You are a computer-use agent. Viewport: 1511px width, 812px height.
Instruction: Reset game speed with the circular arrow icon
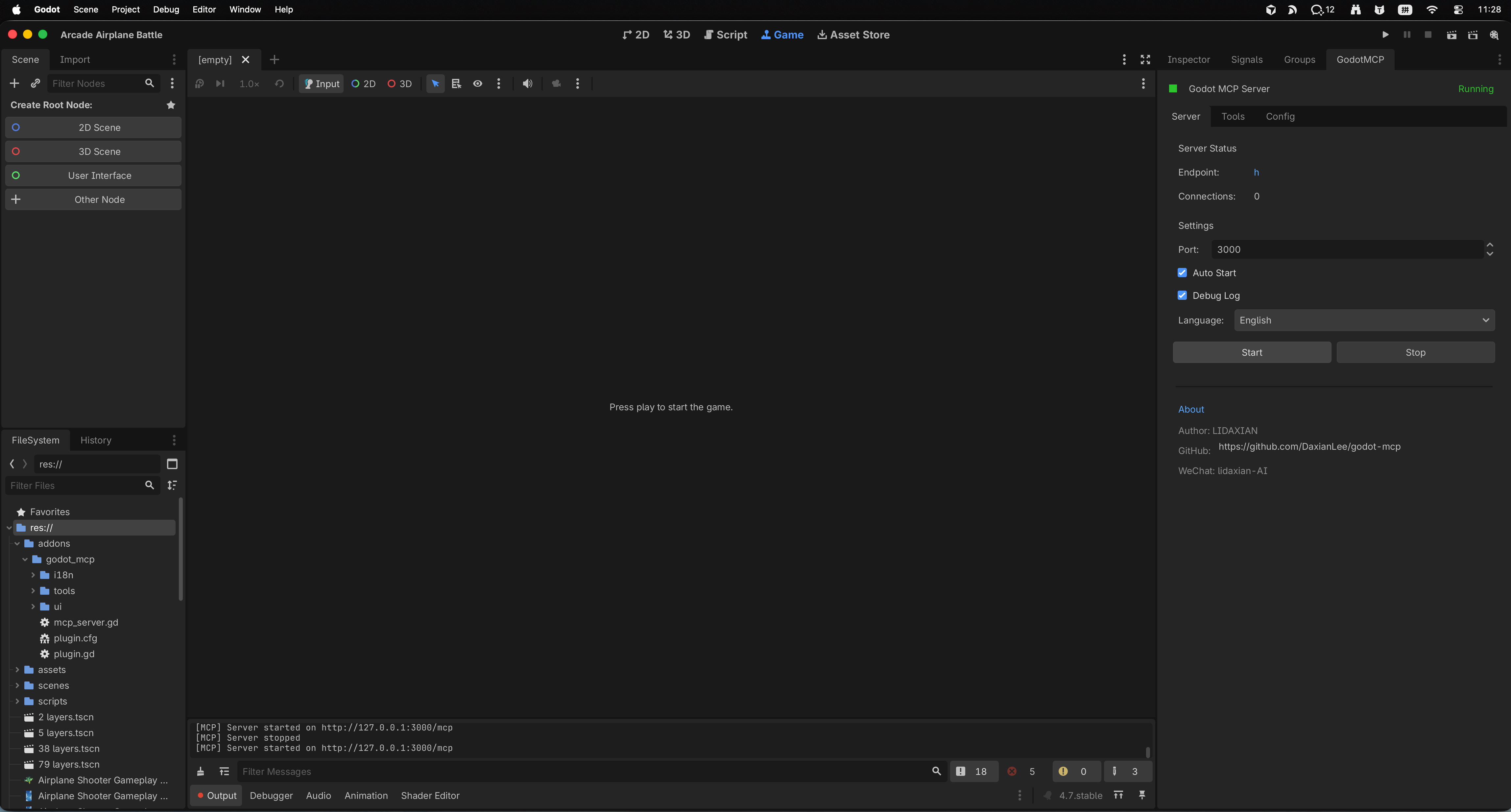(x=279, y=84)
